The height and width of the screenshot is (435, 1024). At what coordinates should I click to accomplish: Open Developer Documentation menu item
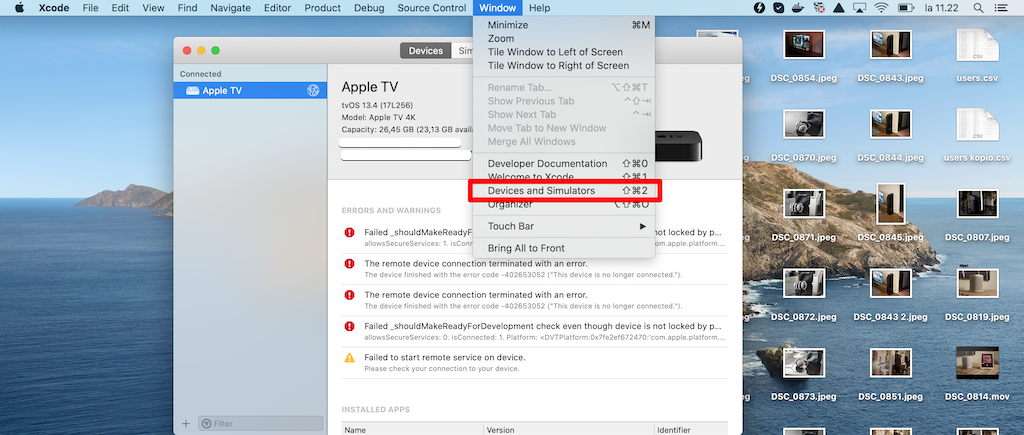pos(564,164)
